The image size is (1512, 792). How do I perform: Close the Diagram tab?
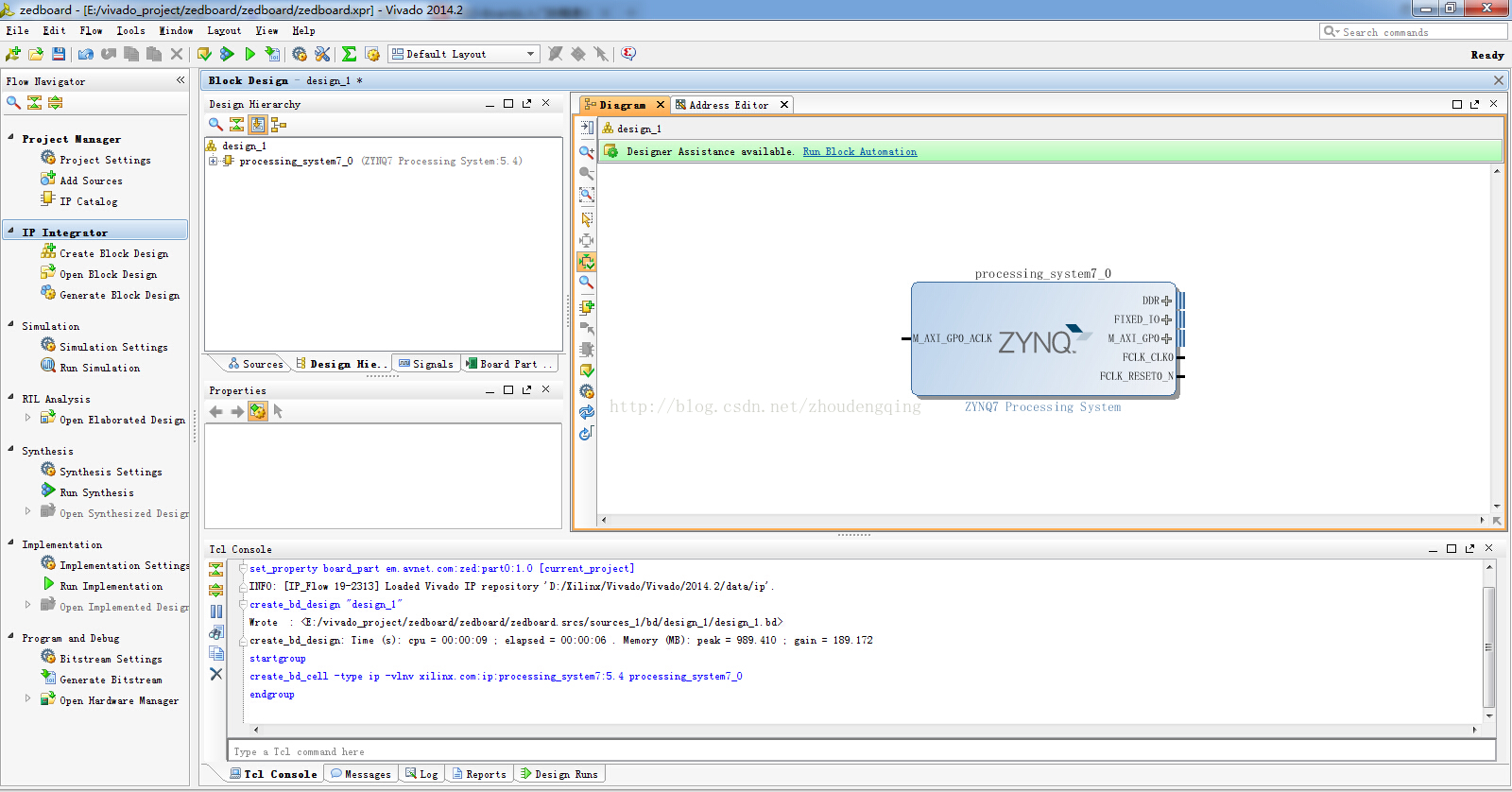tap(661, 105)
